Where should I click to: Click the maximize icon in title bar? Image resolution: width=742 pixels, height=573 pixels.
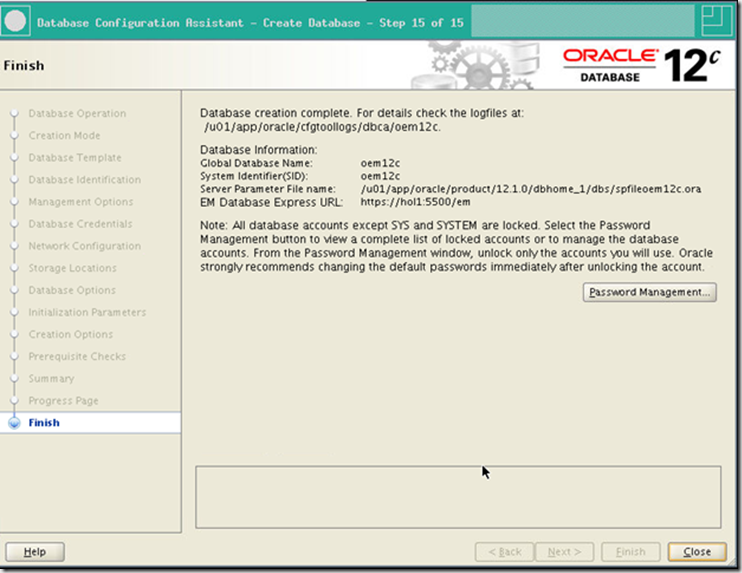coord(716,20)
